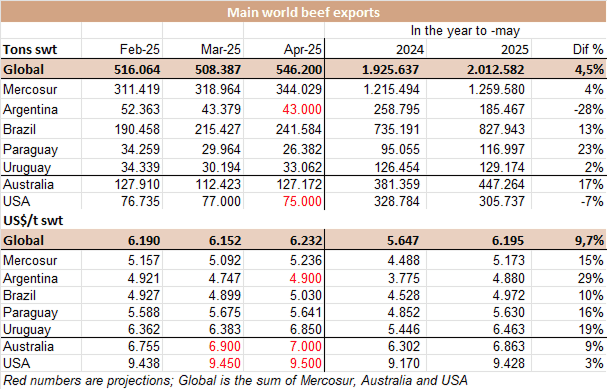Select the Feb-25 column header
The height and width of the screenshot is (389, 607).
[x=139, y=50]
